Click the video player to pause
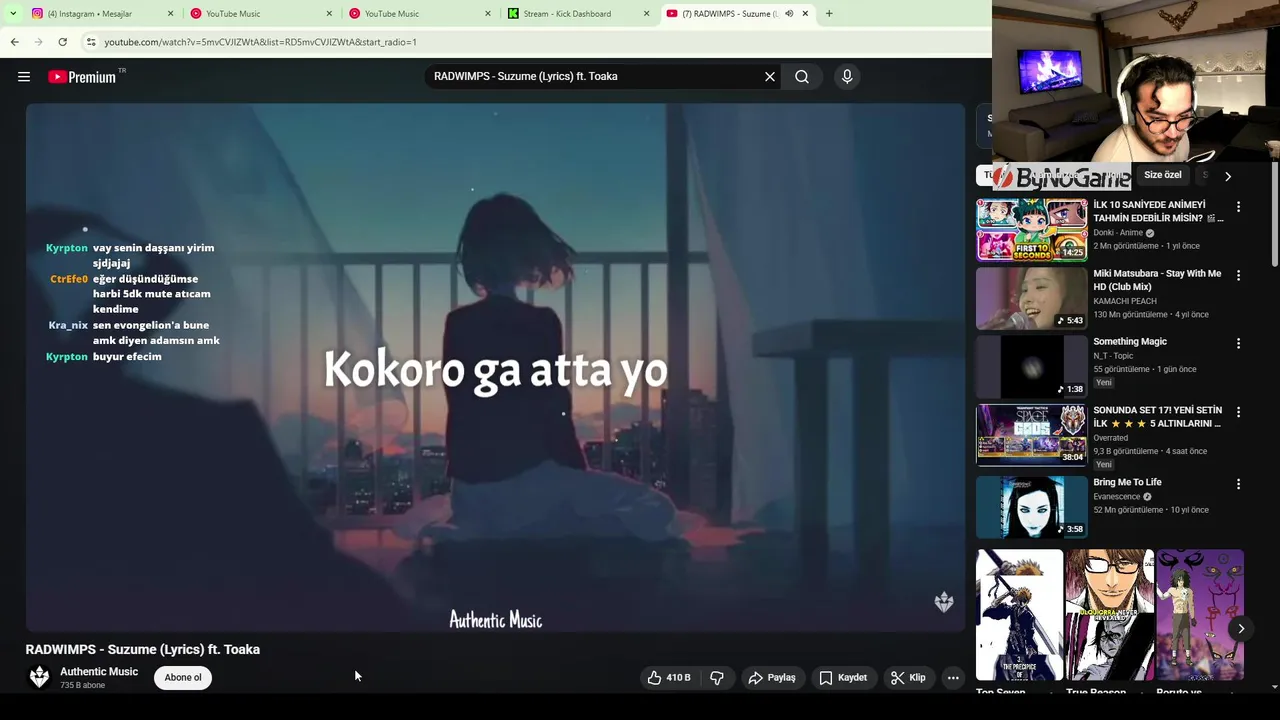Screen dimensions: 1280x720 (x=495, y=367)
